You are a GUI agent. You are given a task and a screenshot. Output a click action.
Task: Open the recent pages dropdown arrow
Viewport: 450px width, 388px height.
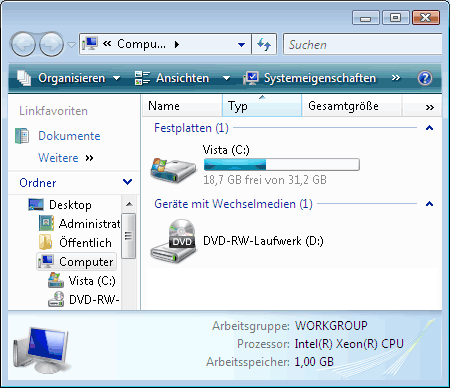tap(71, 44)
